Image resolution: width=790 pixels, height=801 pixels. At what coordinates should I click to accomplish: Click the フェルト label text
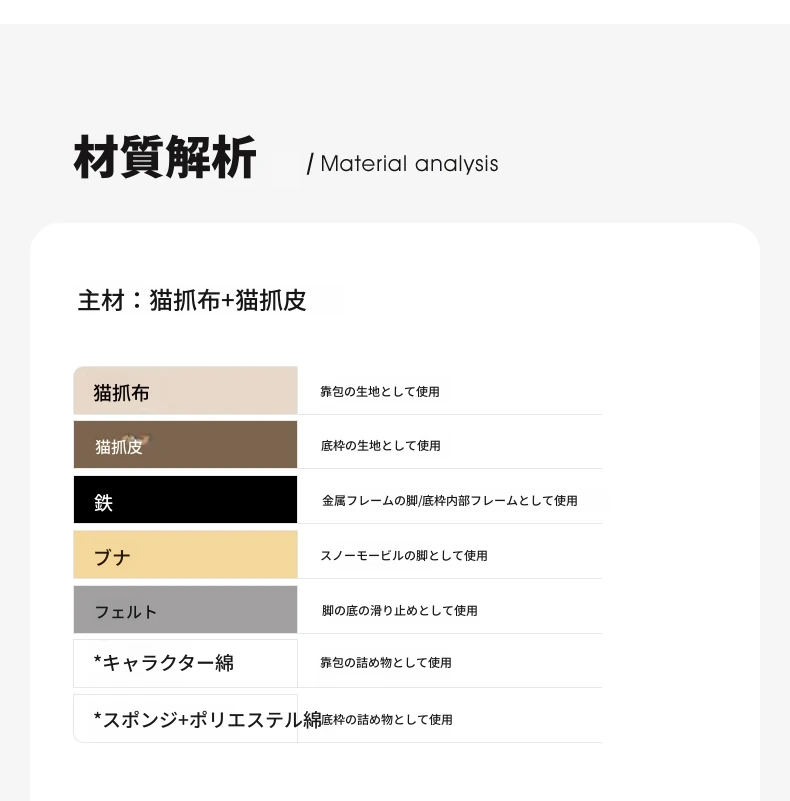point(126,612)
